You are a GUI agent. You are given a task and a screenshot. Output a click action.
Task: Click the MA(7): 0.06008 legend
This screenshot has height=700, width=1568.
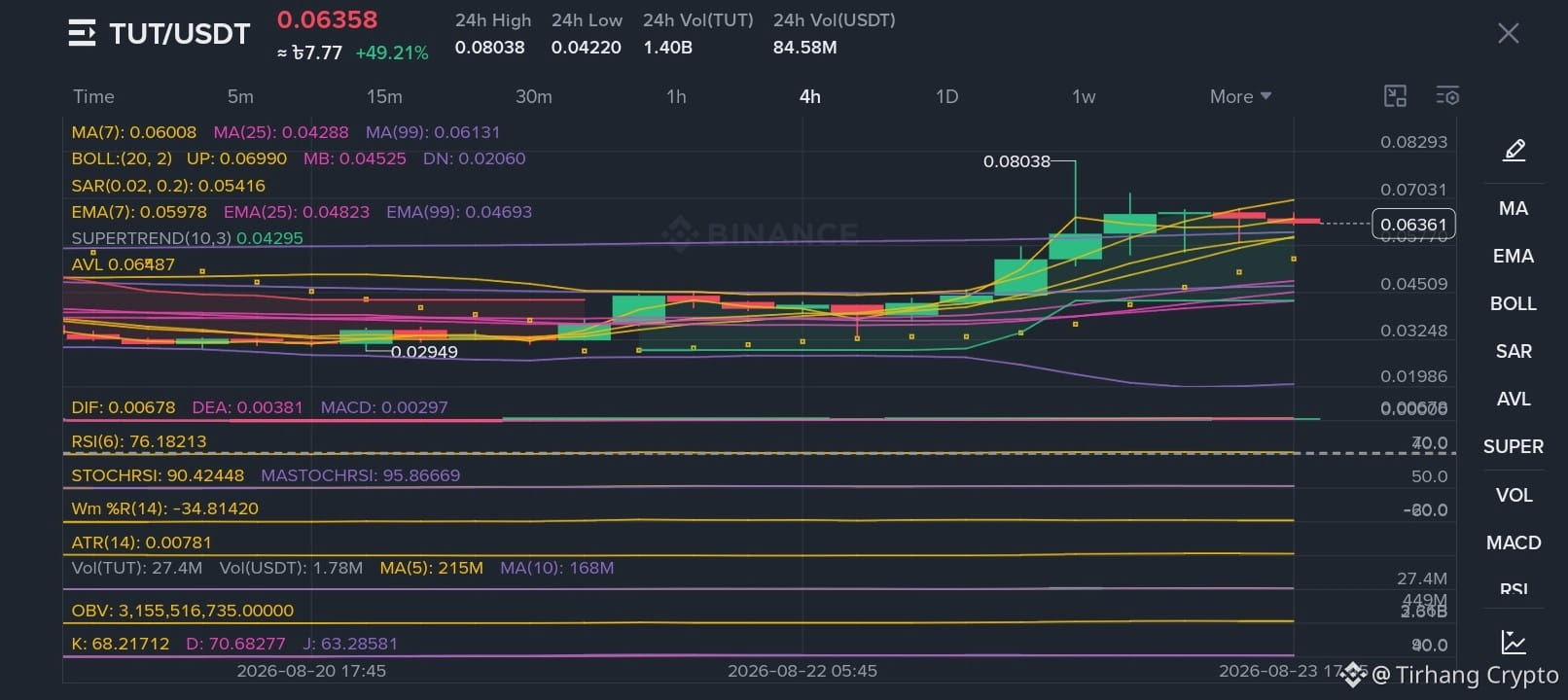tap(133, 132)
